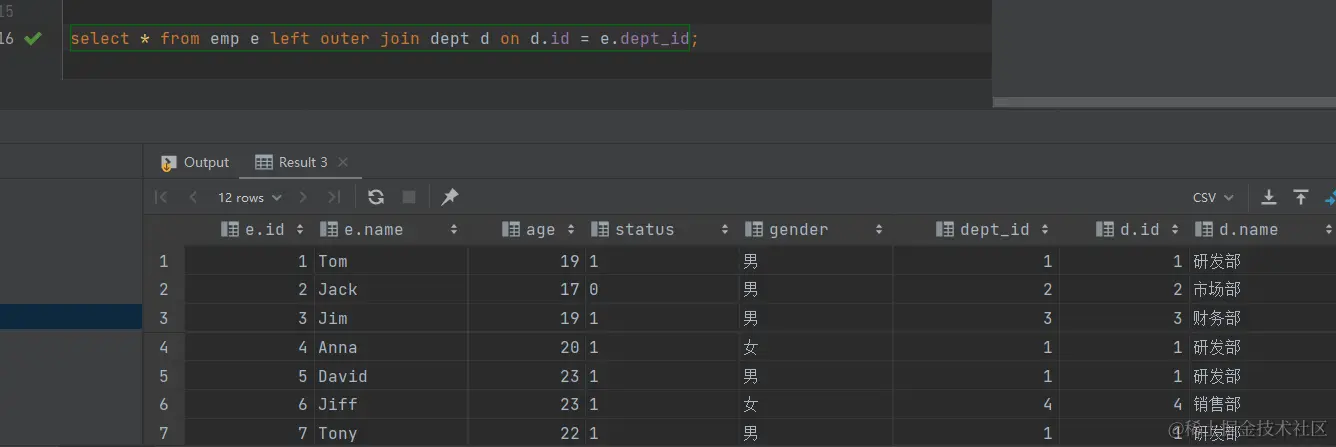Click the green checkmark in the editor gutter
This screenshot has height=447, width=1336.
tap(33, 39)
